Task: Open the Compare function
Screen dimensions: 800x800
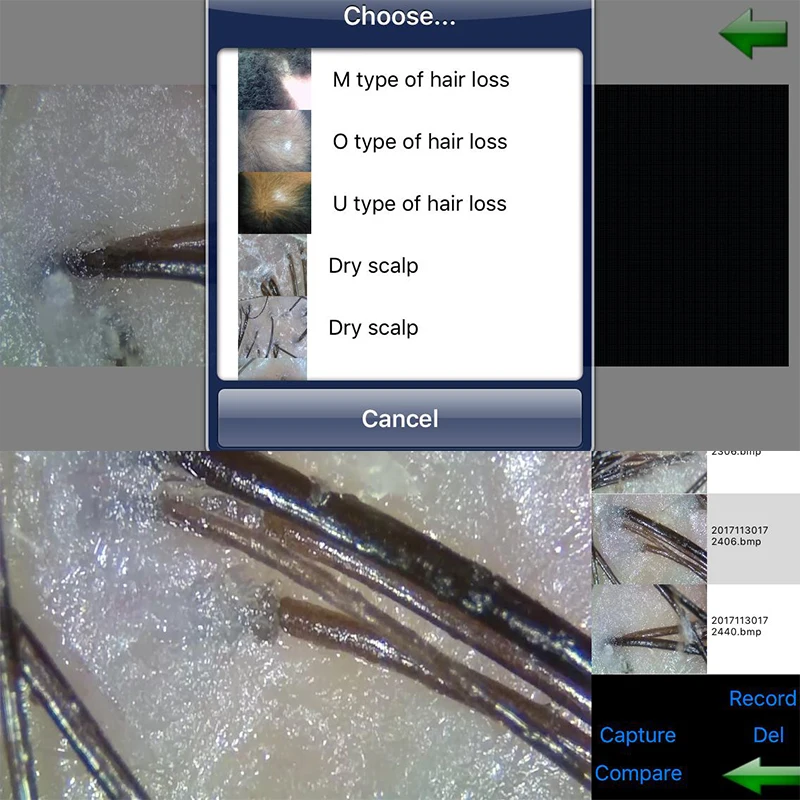Action: pyautogui.click(x=638, y=773)
